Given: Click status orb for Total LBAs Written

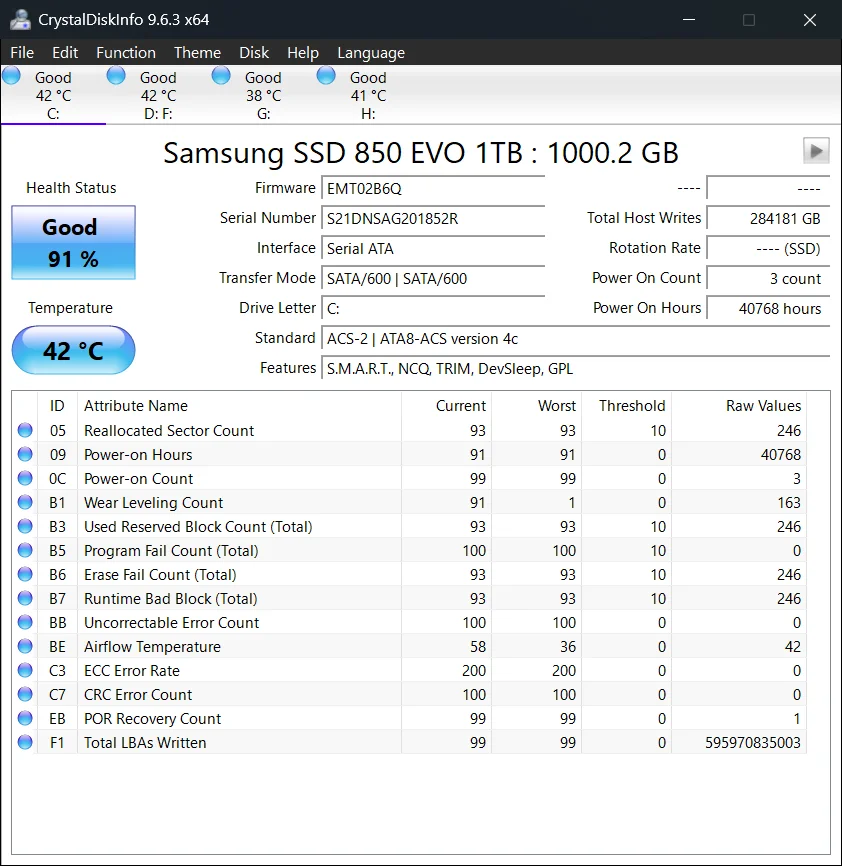Looking at the screenshot, I should (x=25, y=742).
